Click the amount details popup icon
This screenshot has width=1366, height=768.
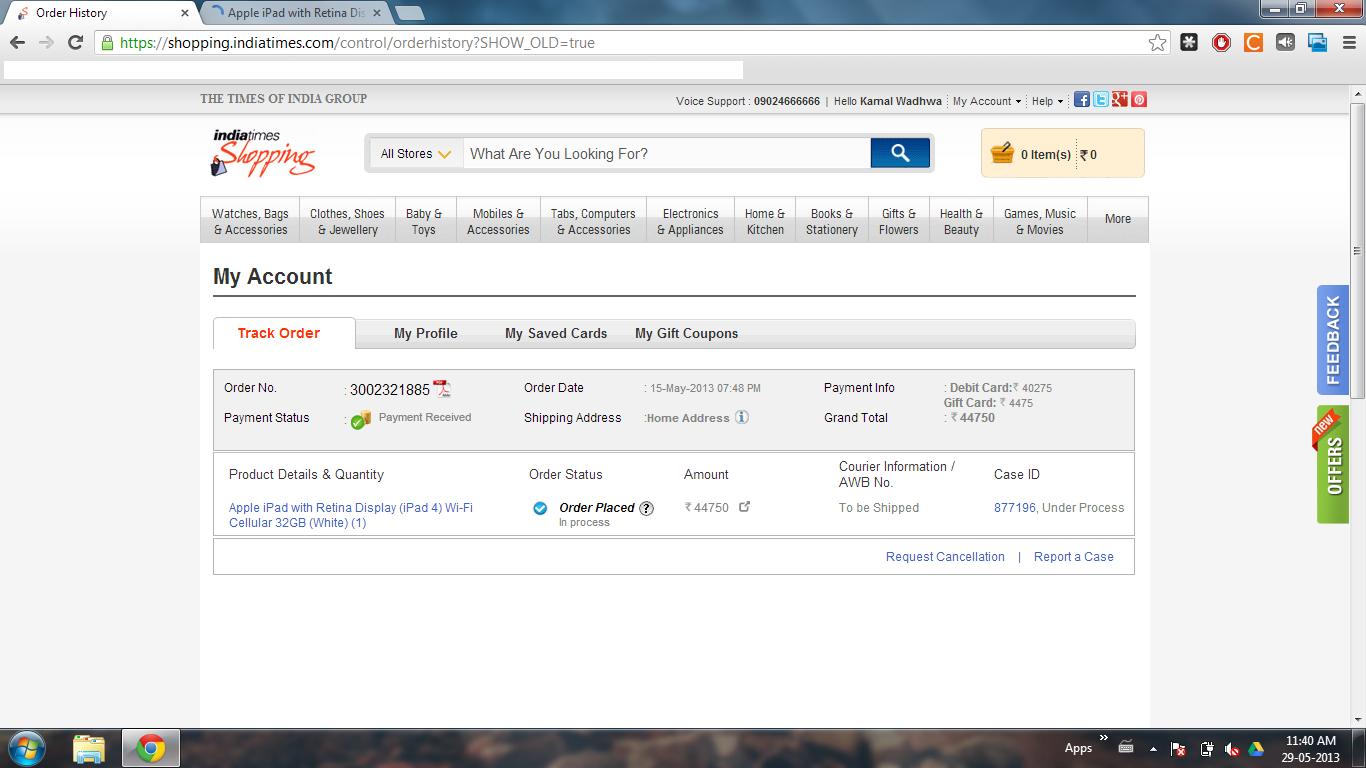(x=744, y=507)
